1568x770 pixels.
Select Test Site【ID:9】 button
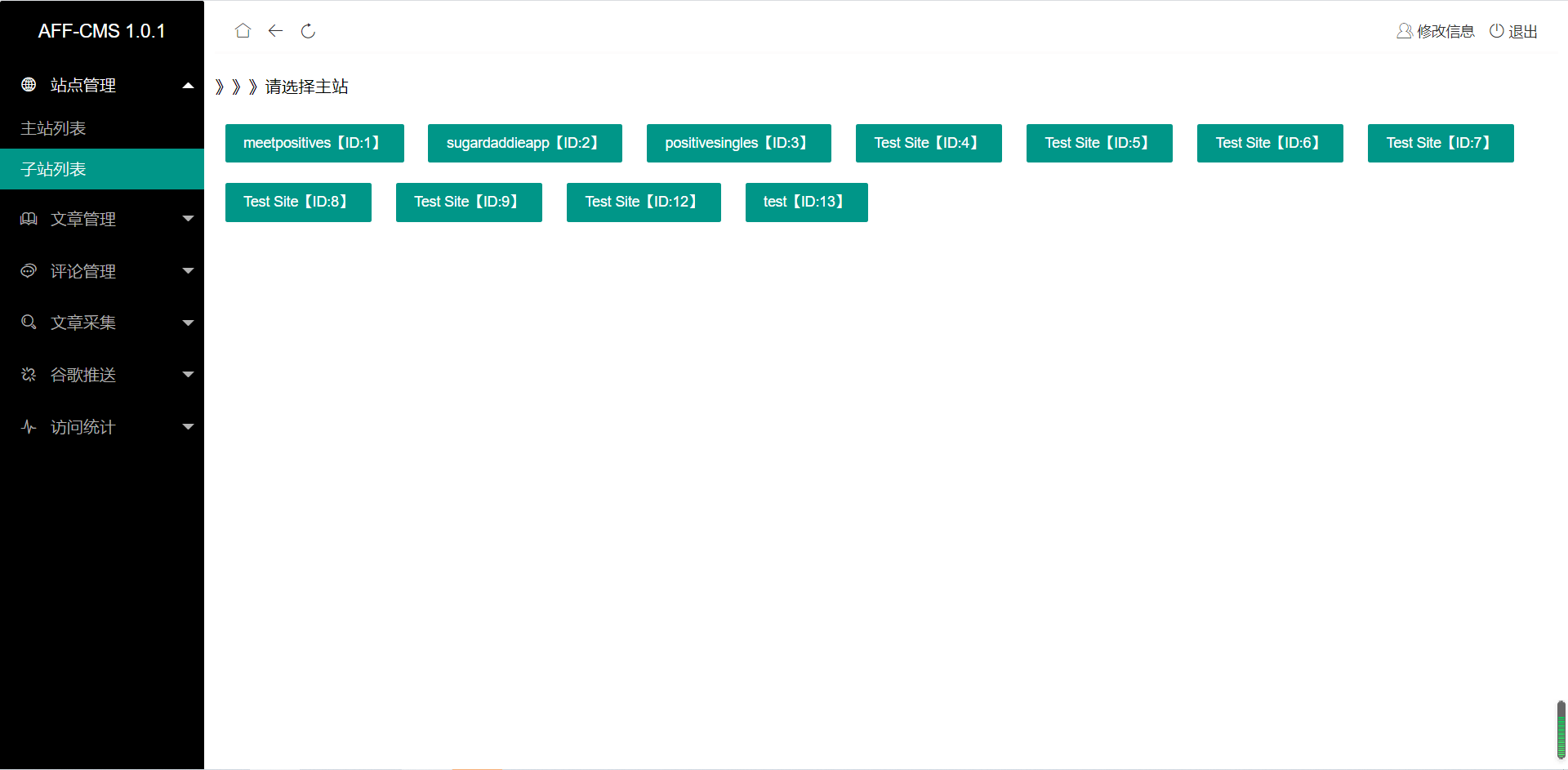469,202
